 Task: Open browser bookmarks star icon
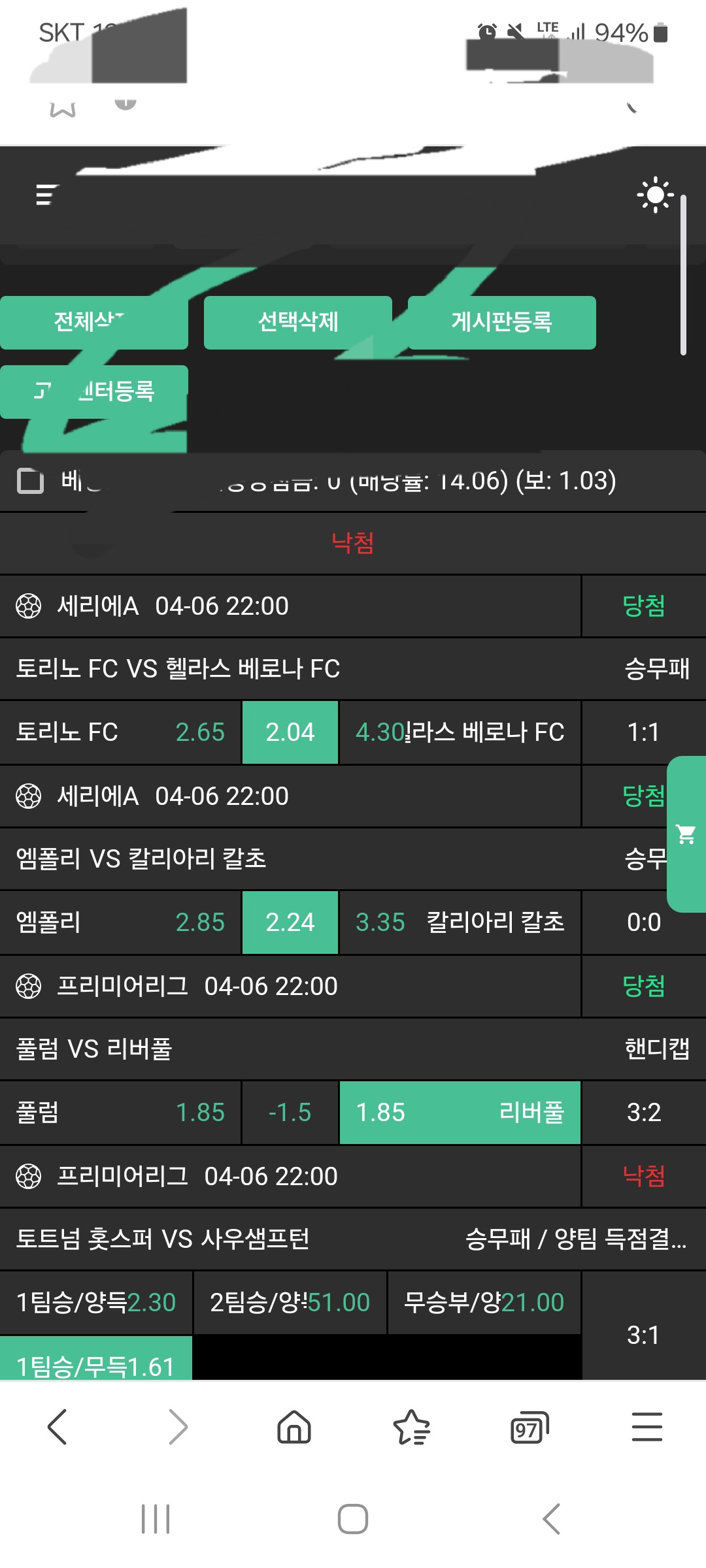411,1426
